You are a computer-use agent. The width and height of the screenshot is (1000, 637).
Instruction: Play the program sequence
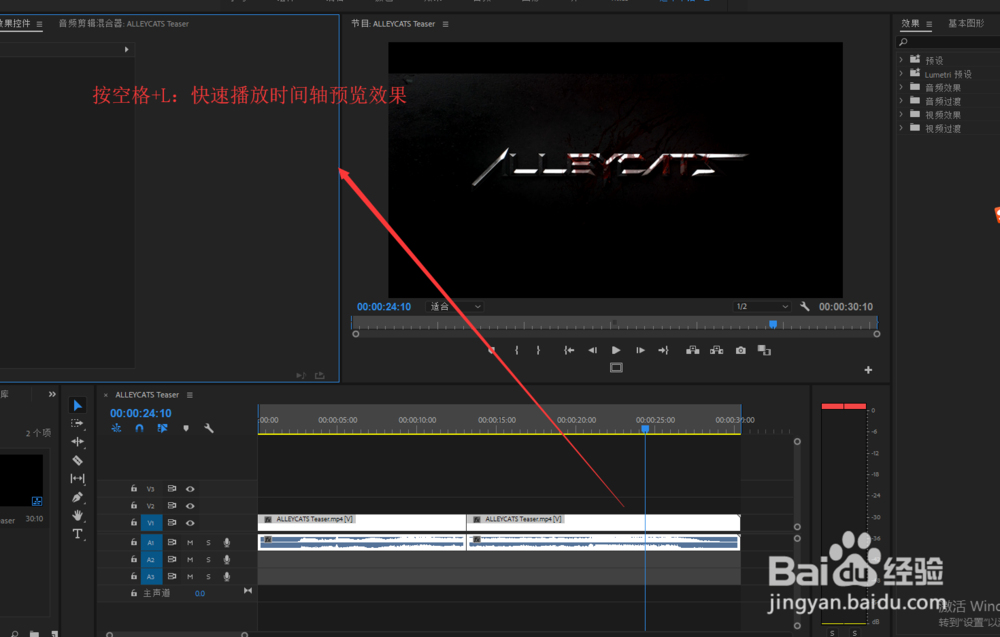[615, 350]
